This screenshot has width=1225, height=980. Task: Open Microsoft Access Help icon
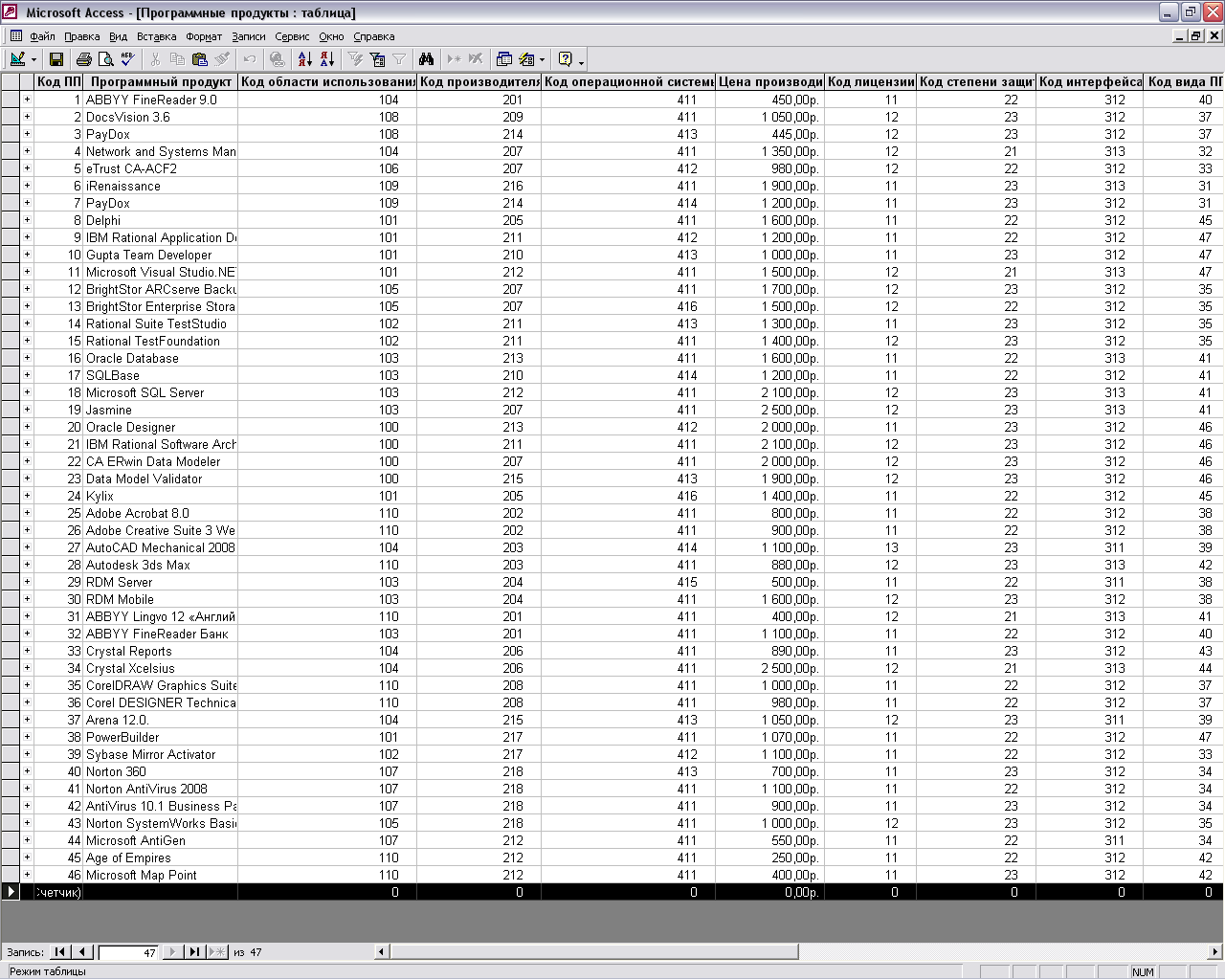pos(565,59)
